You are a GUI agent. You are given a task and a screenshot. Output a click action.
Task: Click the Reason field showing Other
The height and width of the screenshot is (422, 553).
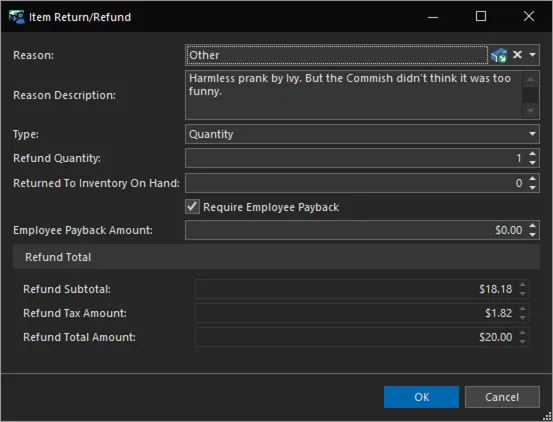(x=337, y=55)
